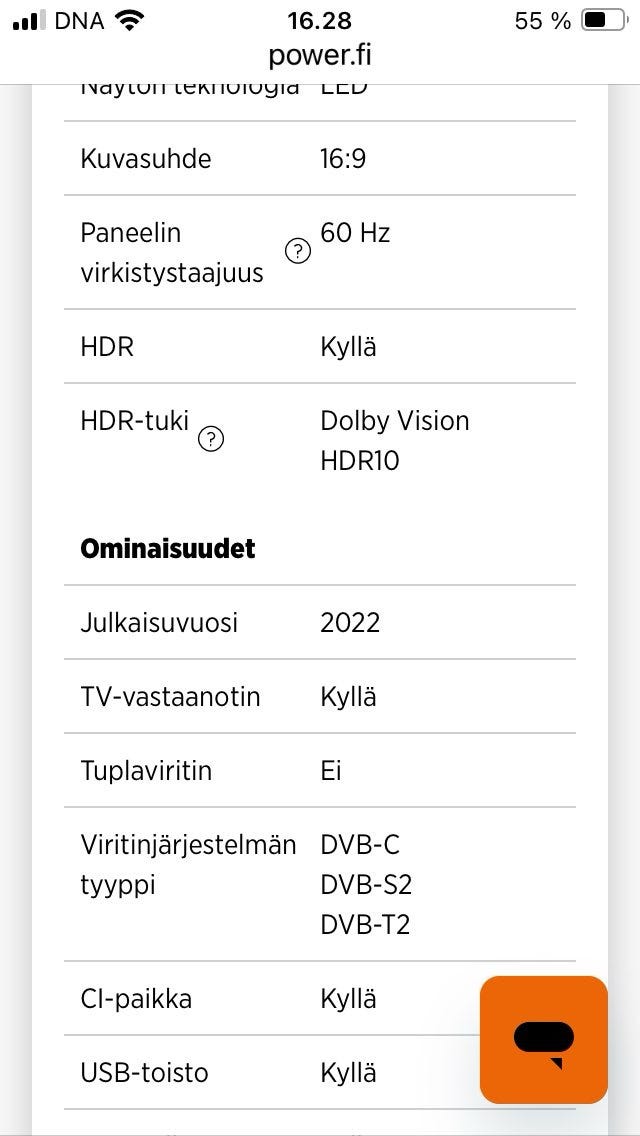640x1136 pixels.
Task: Select the 60 Hz refresh rate value
Action: pyautogui.click(x=355, y=233)
